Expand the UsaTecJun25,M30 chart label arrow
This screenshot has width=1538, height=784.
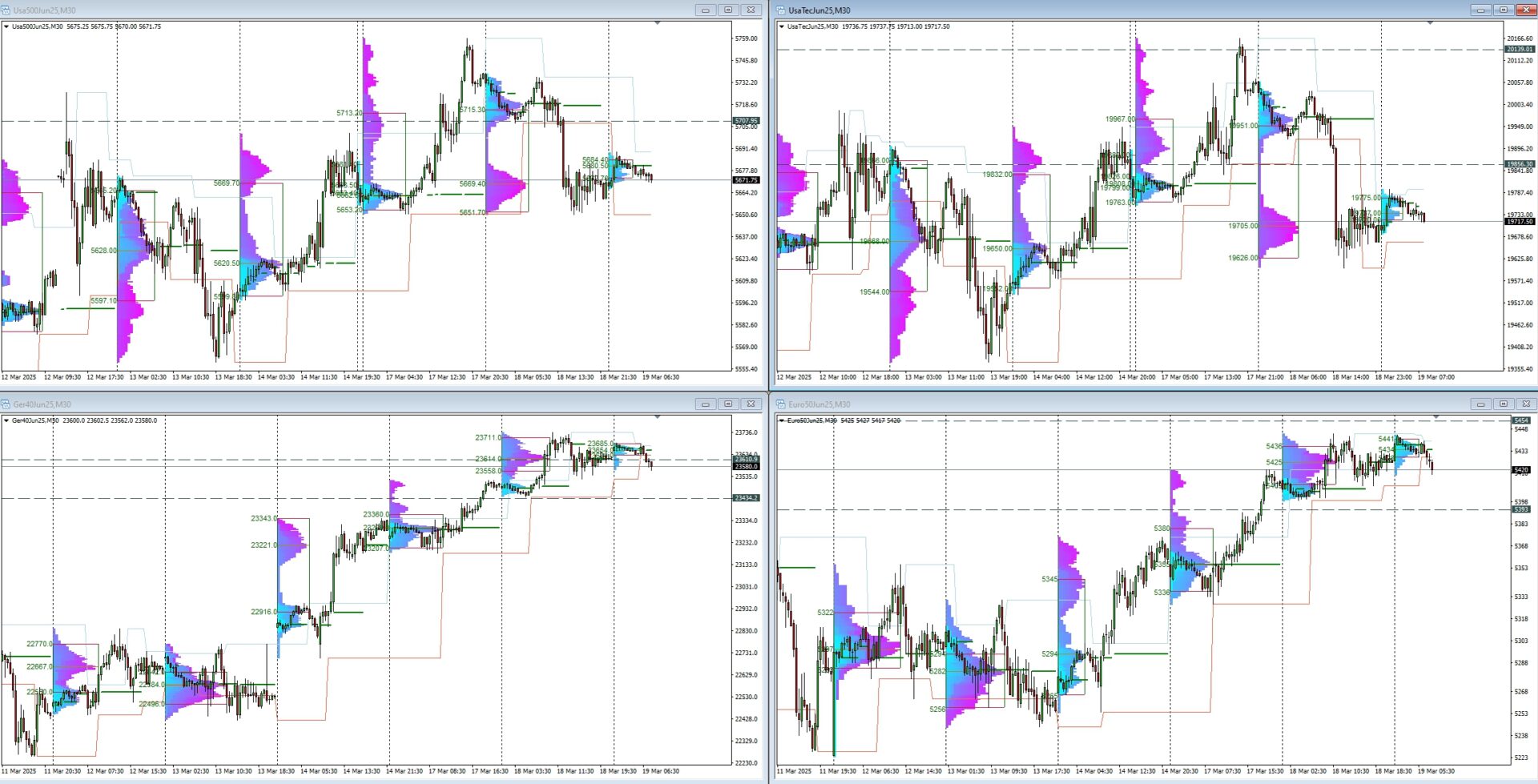[x=782, y=26]
